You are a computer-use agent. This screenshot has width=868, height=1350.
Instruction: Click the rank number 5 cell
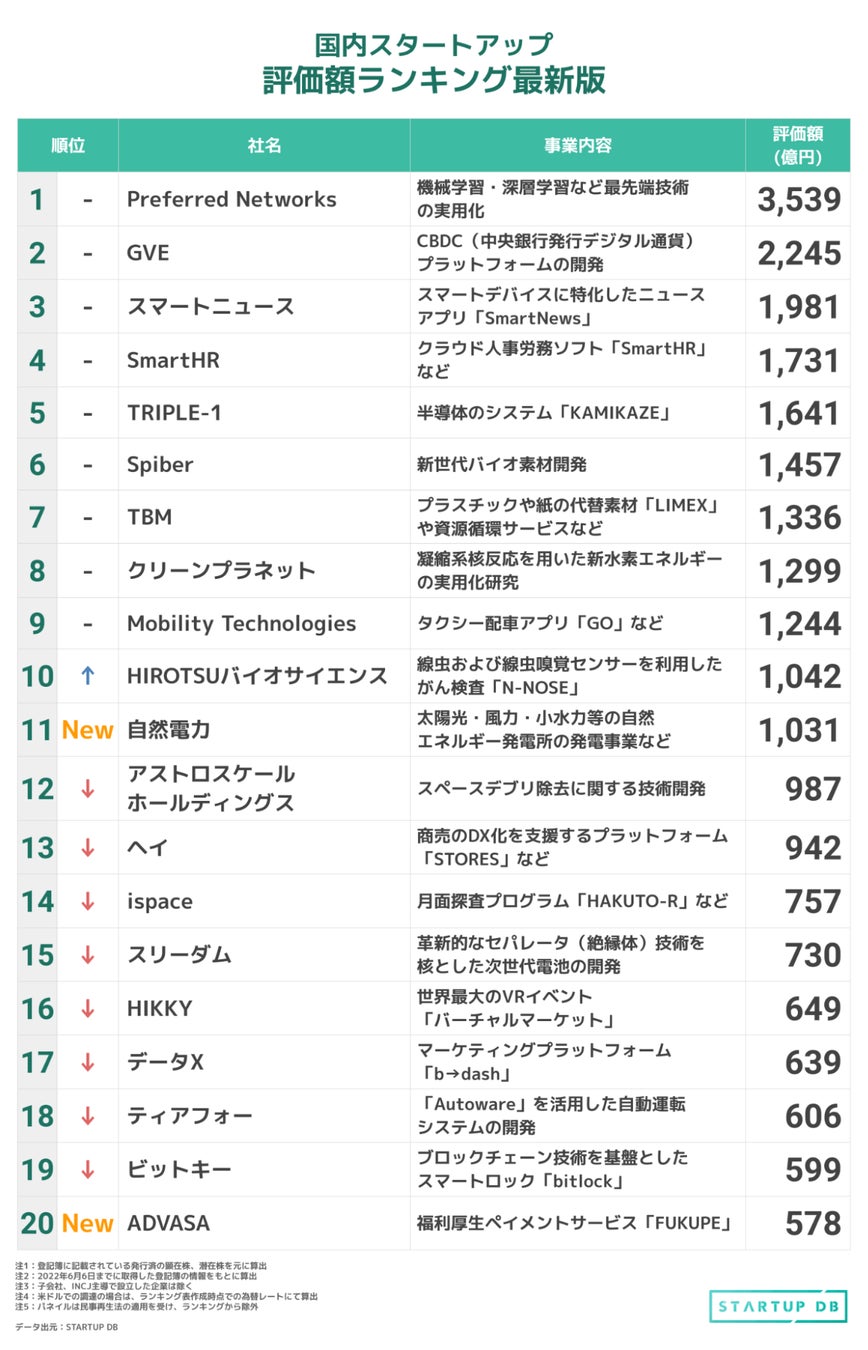coord(37,413)
